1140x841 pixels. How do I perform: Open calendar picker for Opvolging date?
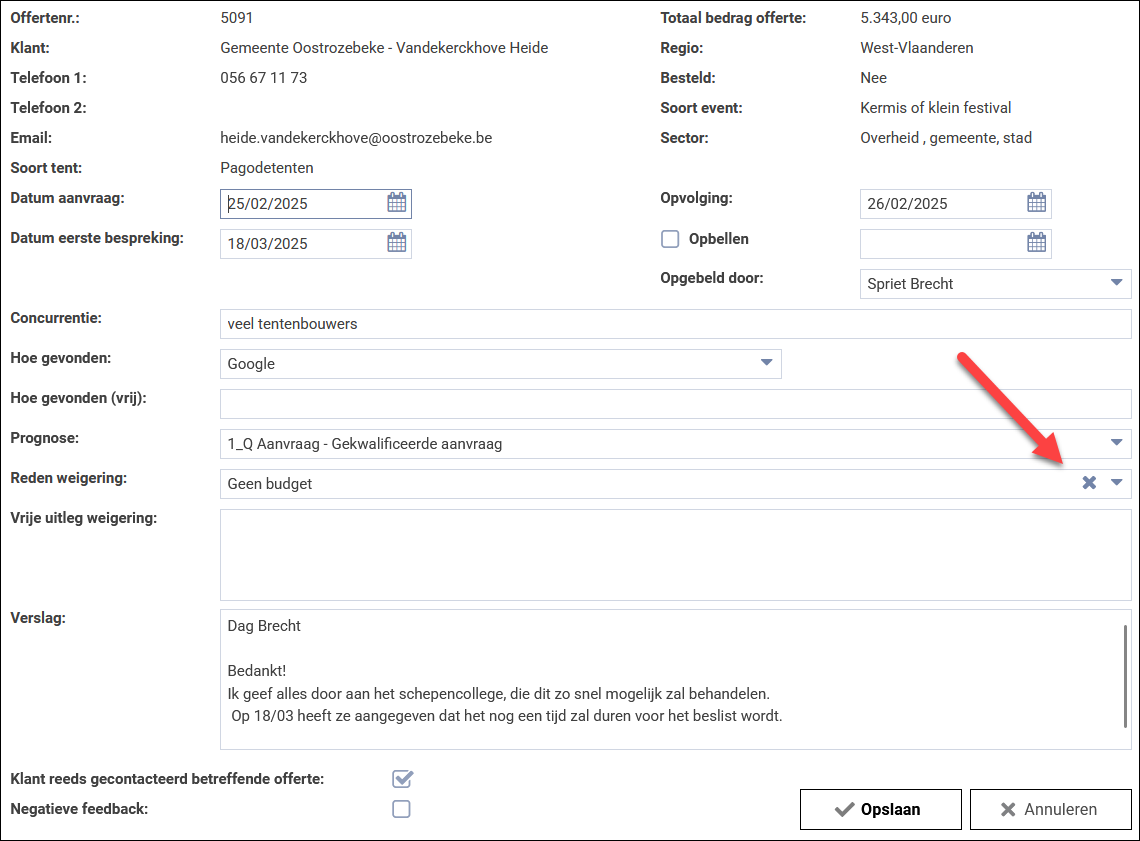tap(1037, 203)
